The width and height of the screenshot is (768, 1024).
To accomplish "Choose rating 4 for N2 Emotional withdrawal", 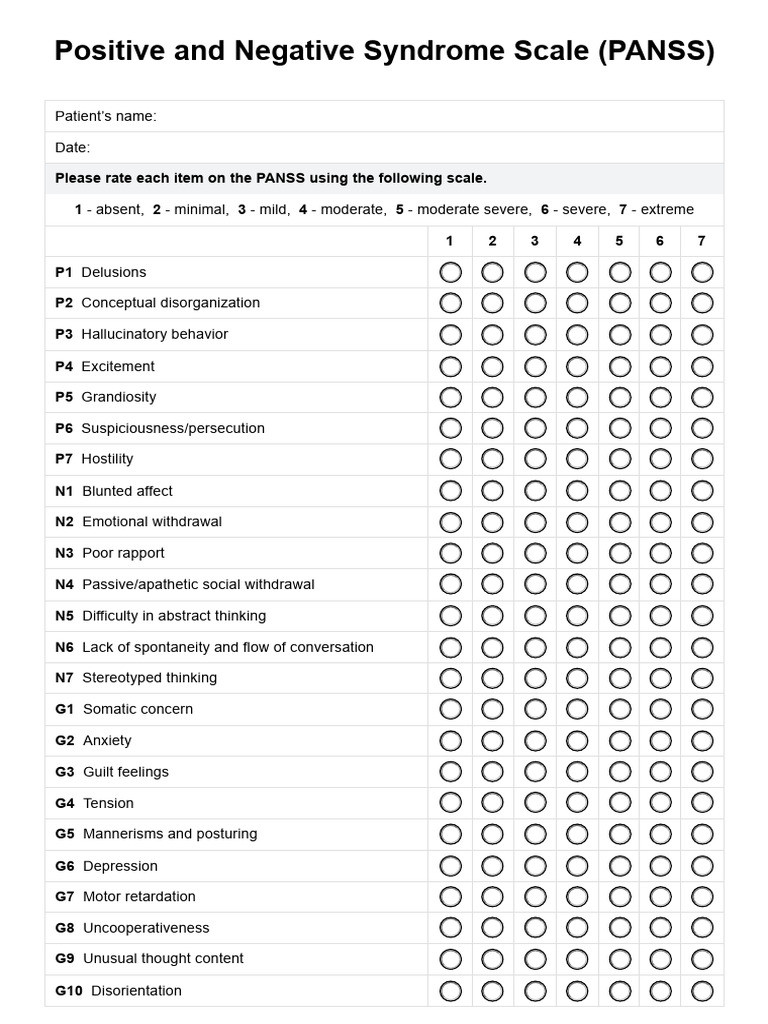I will (577, 522).
